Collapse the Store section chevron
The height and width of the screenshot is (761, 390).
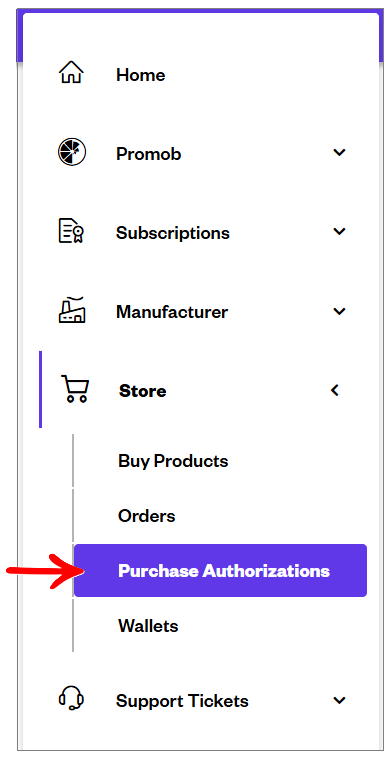coord(335,390)
